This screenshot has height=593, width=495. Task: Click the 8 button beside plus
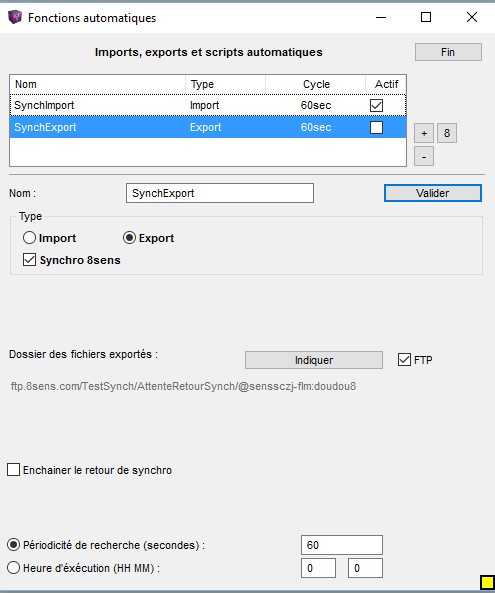pyautogui.click(x=447, y=133)
